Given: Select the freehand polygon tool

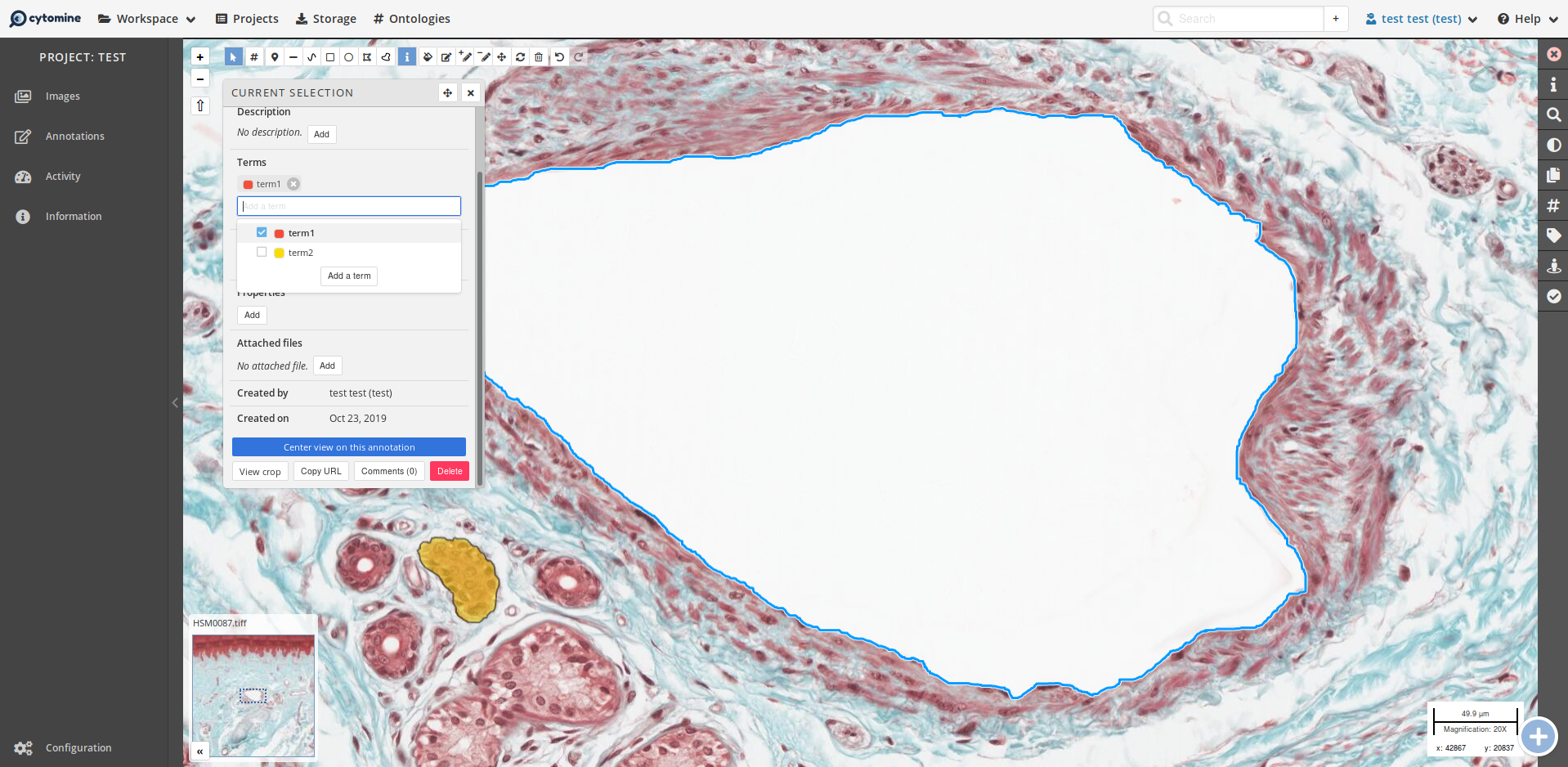Looking at the screenshot, I should [386, 57].
